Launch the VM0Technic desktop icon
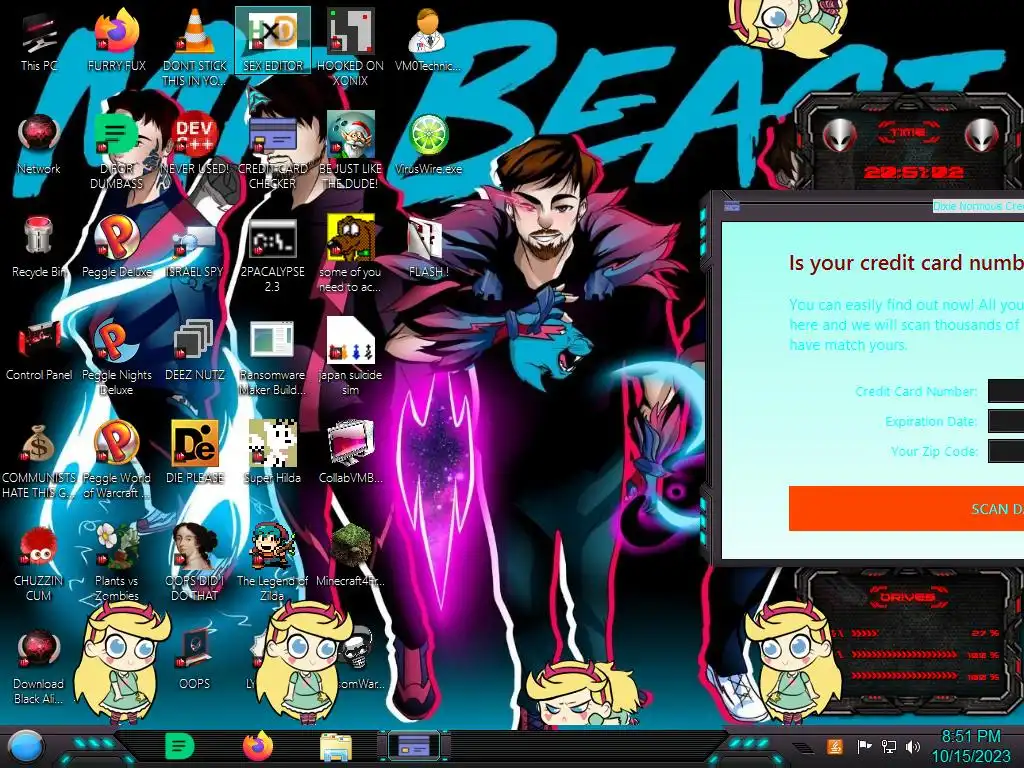 (428, 40)
